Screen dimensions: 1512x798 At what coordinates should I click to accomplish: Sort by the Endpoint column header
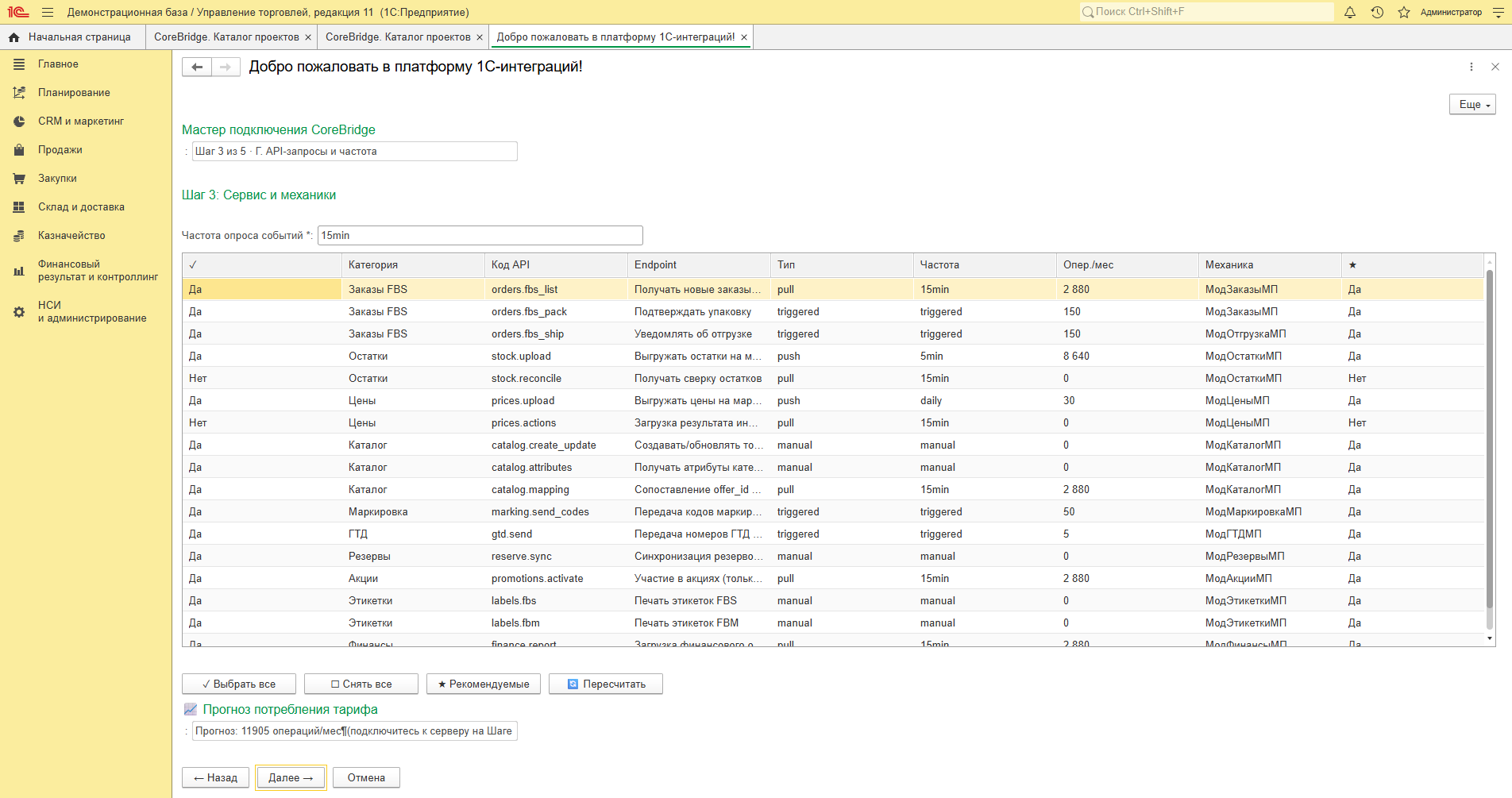(699, 265)
